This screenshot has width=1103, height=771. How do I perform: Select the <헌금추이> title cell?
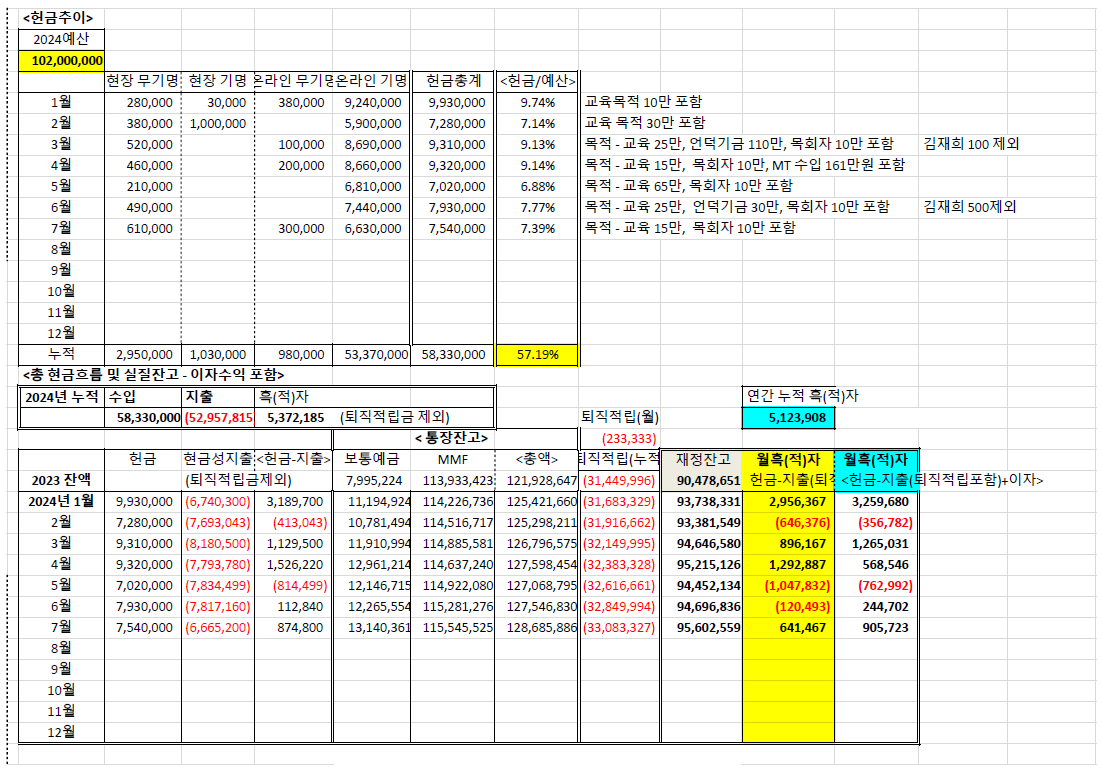[58, 18]
